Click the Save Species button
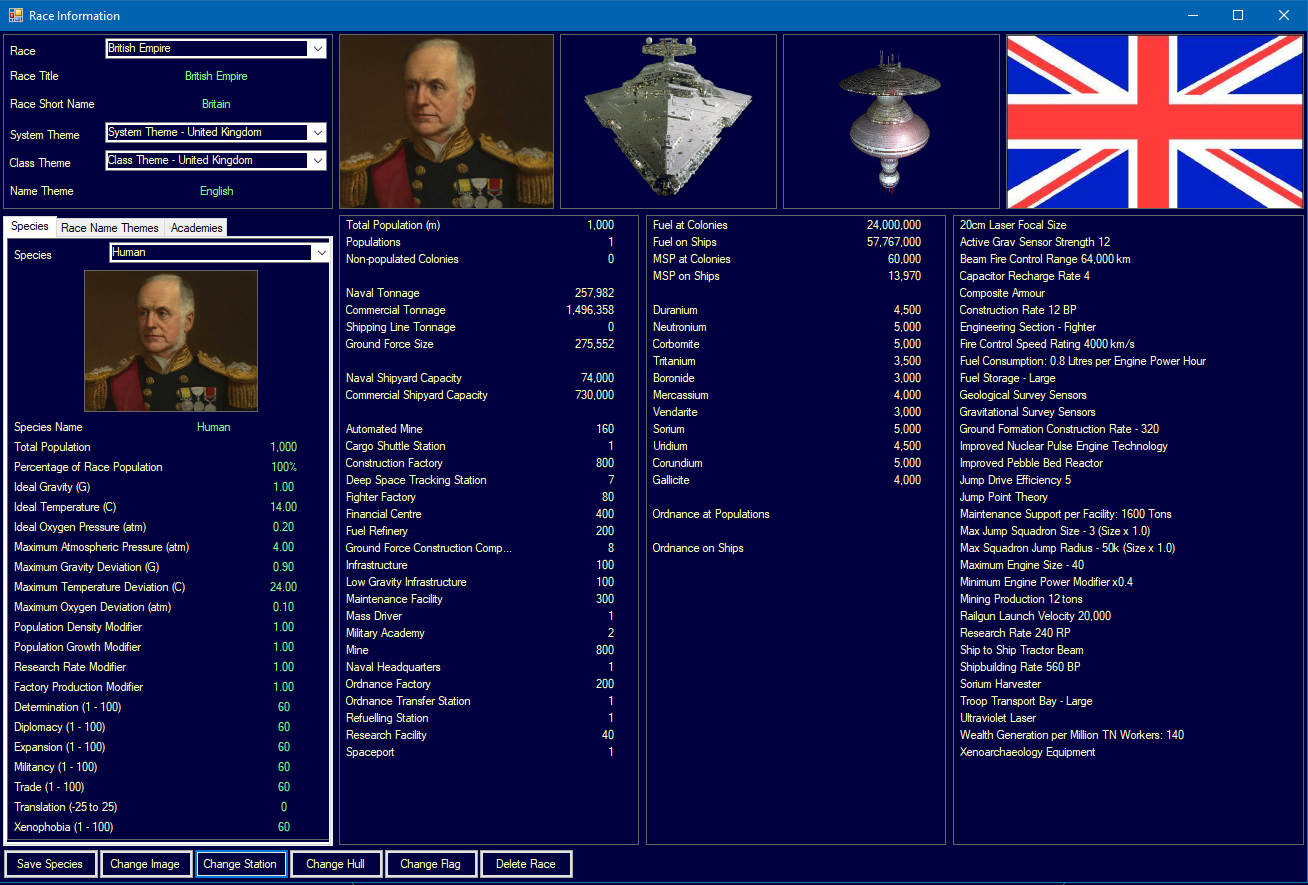This screenshot has height=885, width=1308. 51,864
